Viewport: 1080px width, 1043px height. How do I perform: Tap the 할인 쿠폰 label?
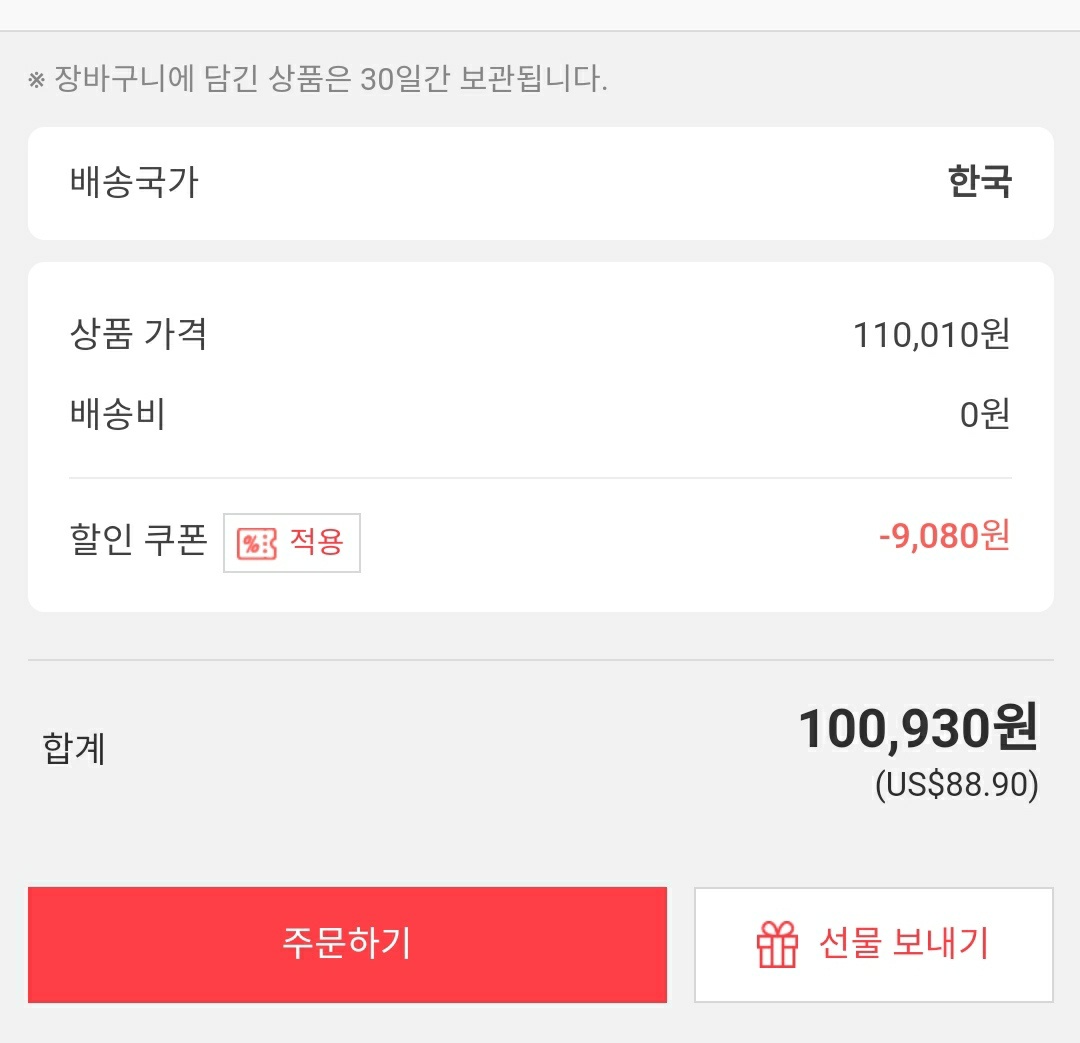138,541
